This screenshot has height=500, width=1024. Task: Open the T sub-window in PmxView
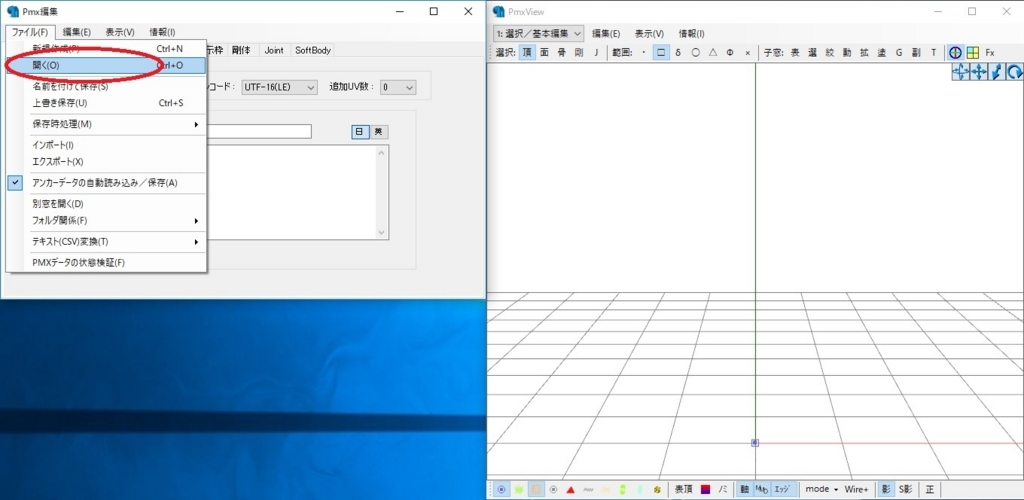click(933, 53)
